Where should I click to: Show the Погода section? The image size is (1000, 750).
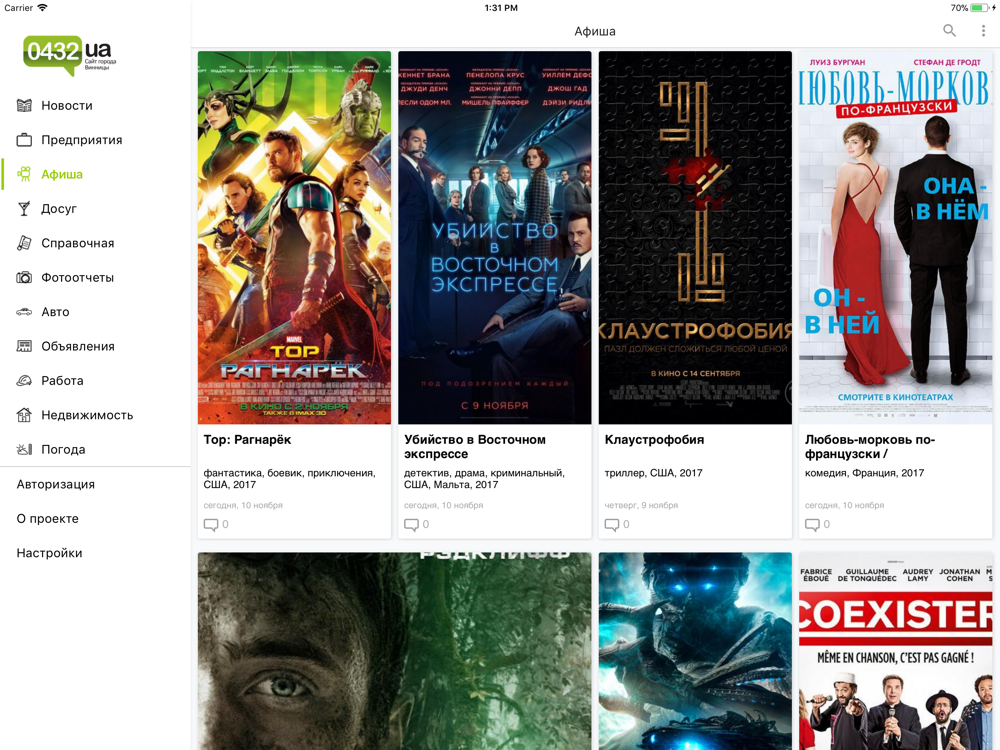coord(96,450)
